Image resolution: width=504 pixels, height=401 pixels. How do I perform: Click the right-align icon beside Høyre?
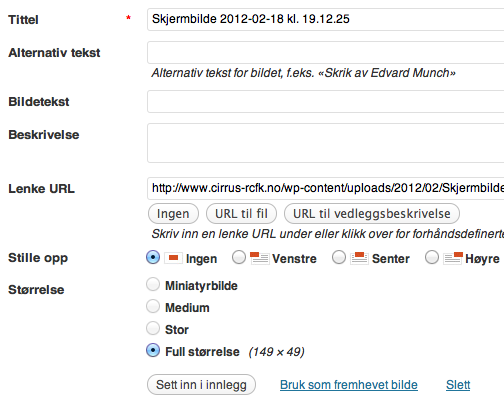point(453,258)
